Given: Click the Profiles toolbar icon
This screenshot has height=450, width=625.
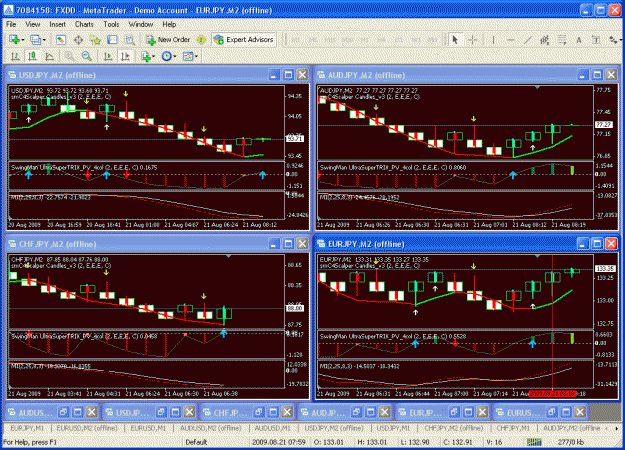Looking at the screenshot, I should [x=35, y=39].
